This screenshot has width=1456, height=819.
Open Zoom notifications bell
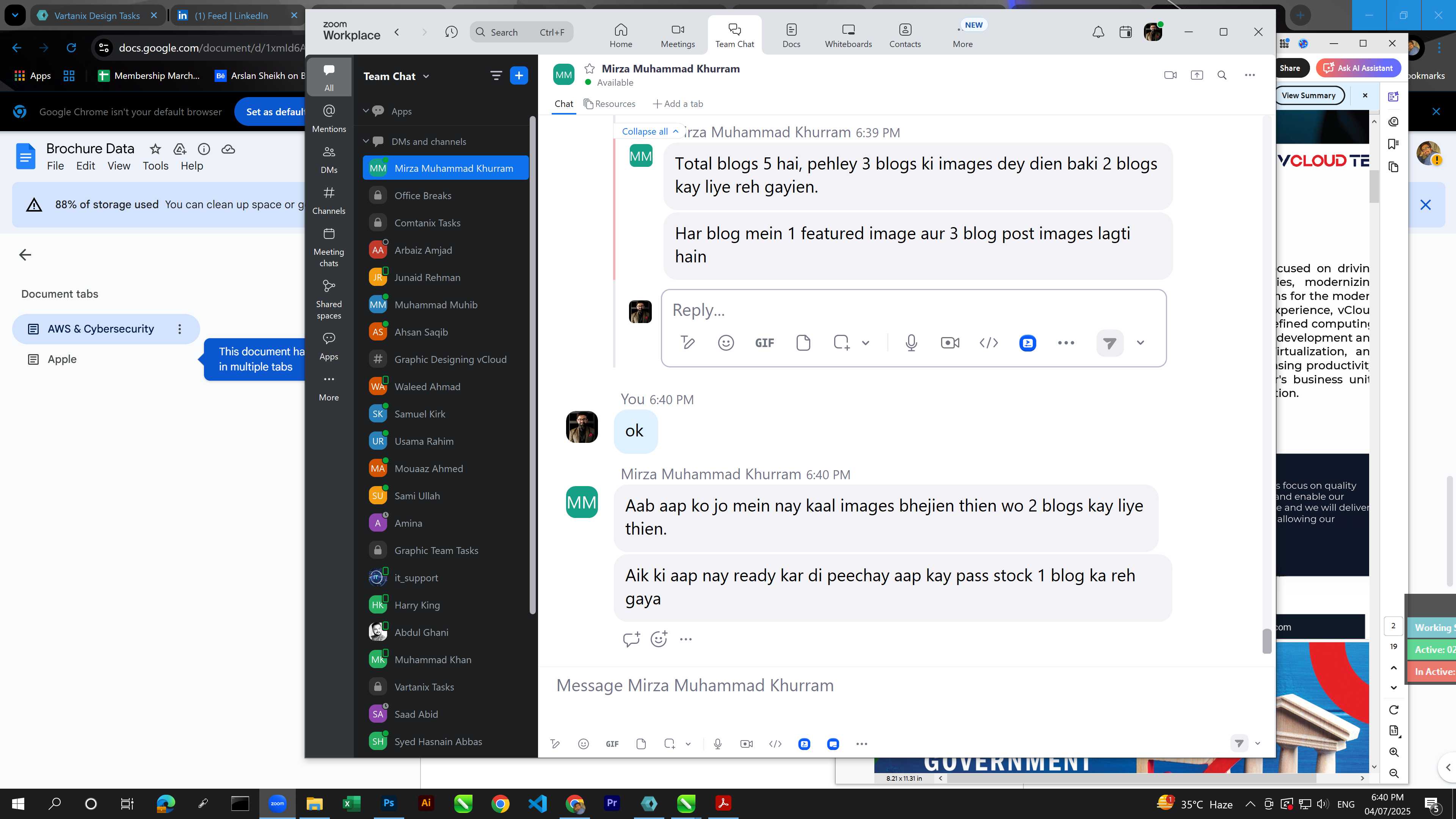1098,32
